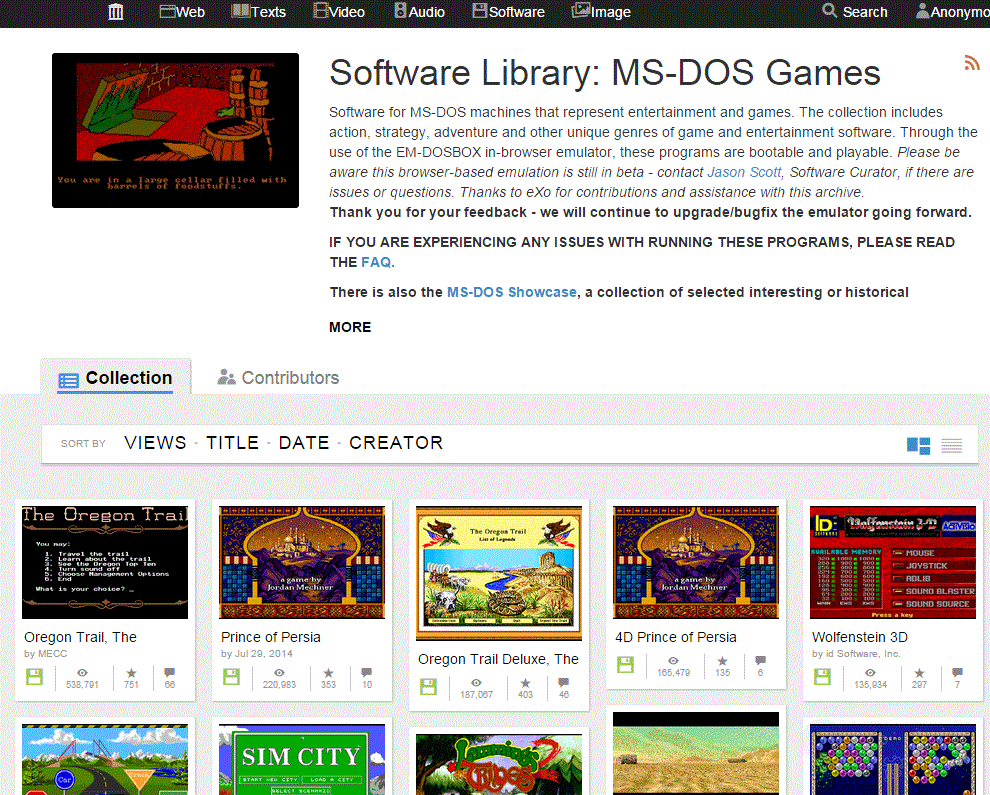Image resolution: width=990 pixels, height=795 pixels.
Task: Click the reviews bubble above 6
Action: 760,661
